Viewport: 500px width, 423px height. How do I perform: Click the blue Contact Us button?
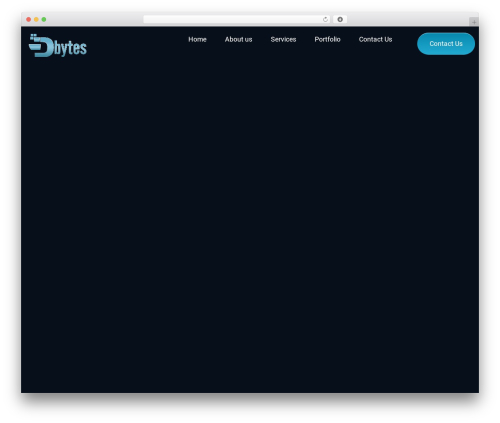(x=446, y=44)
